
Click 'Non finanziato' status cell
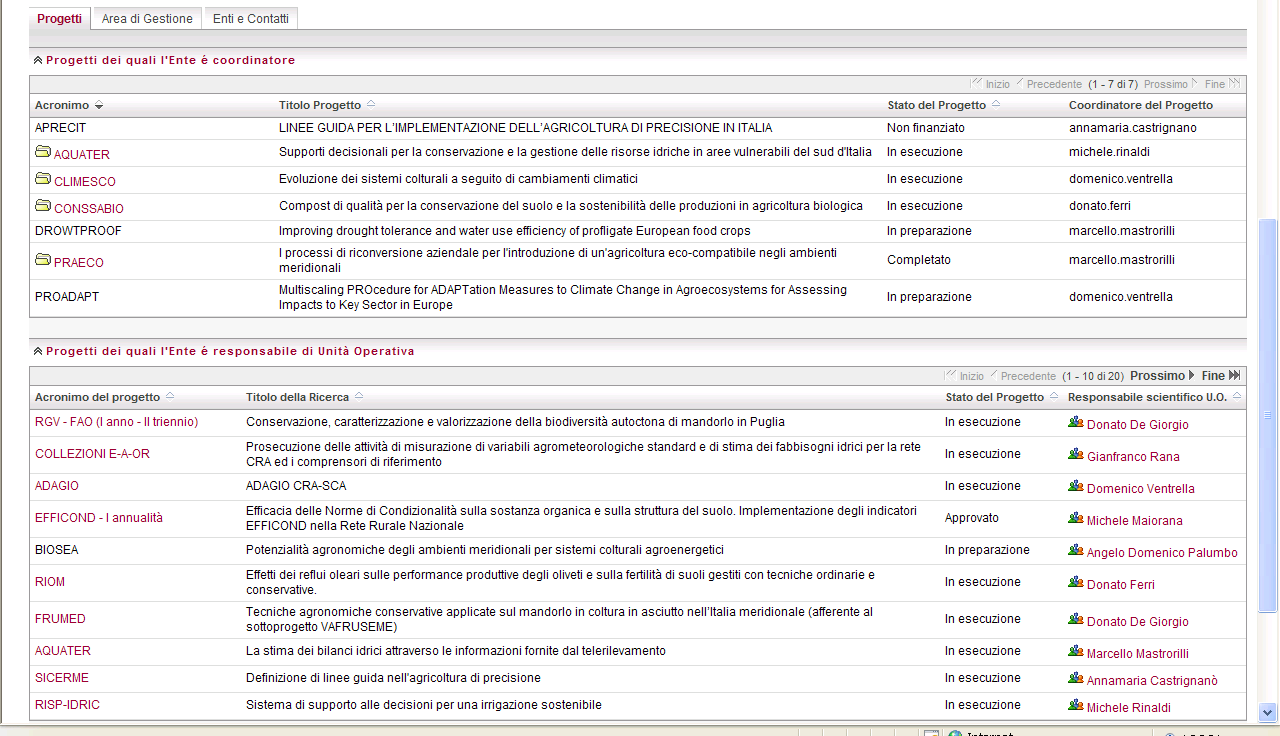(926, 128)
